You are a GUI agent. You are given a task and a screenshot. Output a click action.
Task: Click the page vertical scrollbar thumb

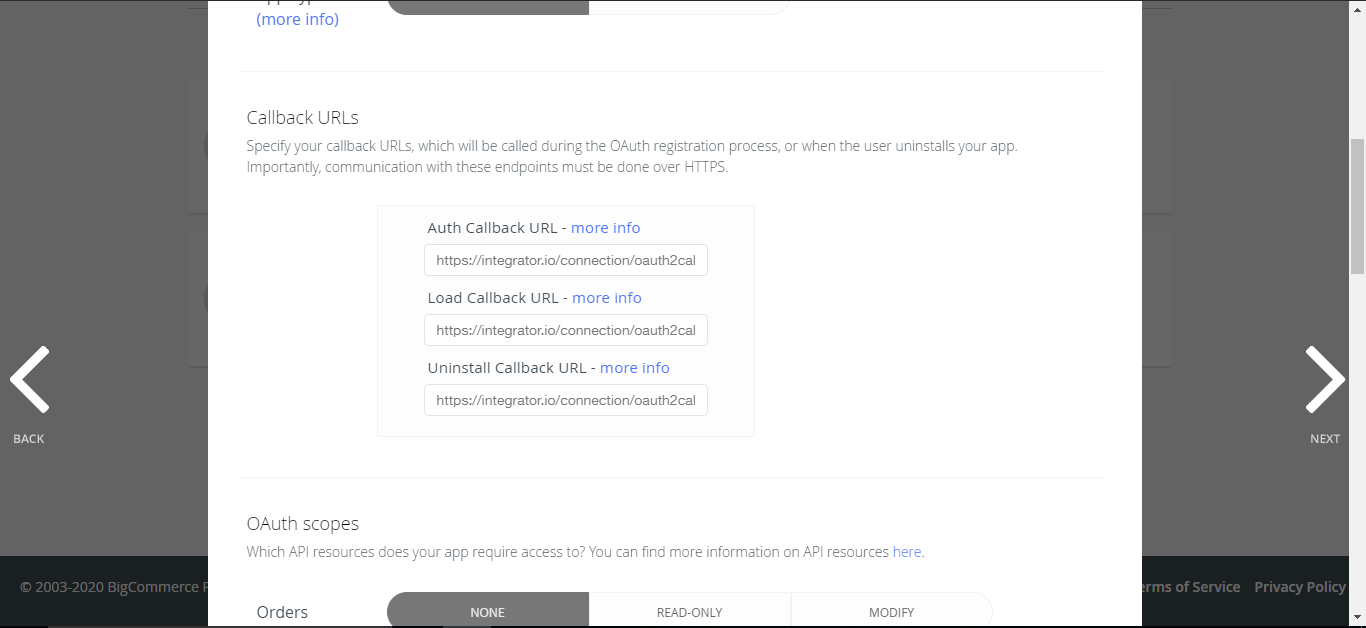tap(1357, 205)
